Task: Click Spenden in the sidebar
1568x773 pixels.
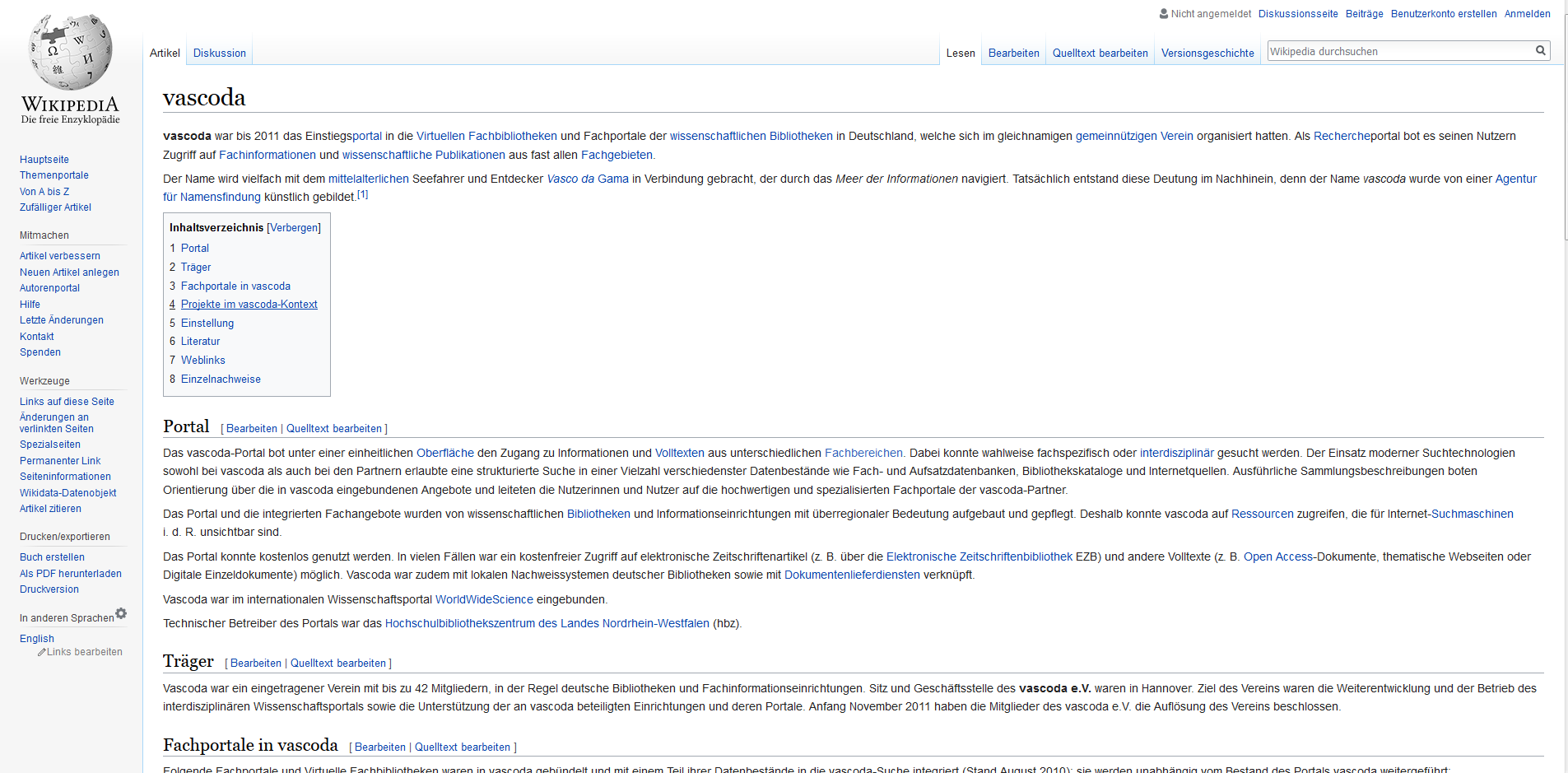Action: [40, 352]
